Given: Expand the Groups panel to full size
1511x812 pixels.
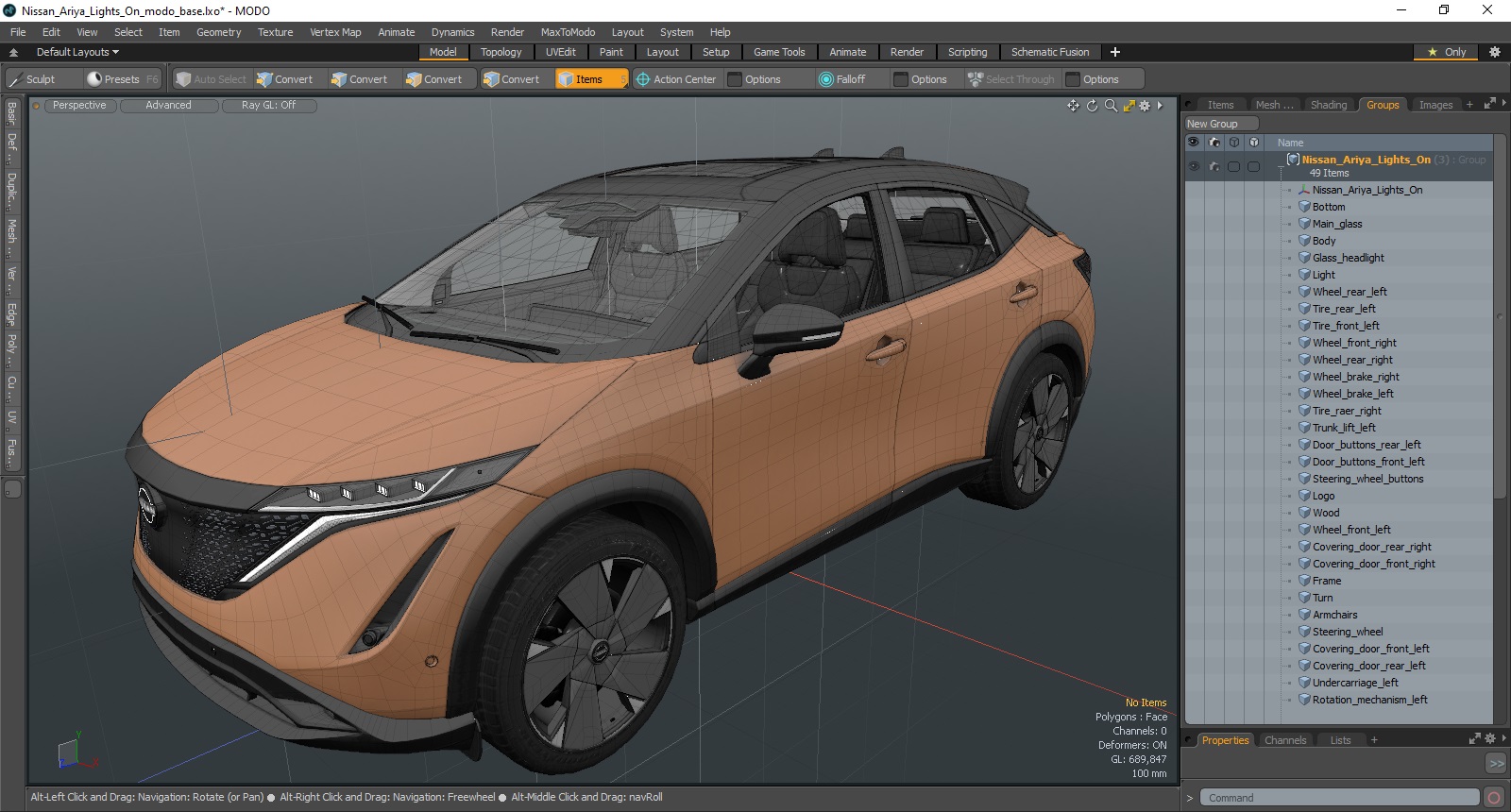Looking at the screenshot, I should [x=1489, y=104].
